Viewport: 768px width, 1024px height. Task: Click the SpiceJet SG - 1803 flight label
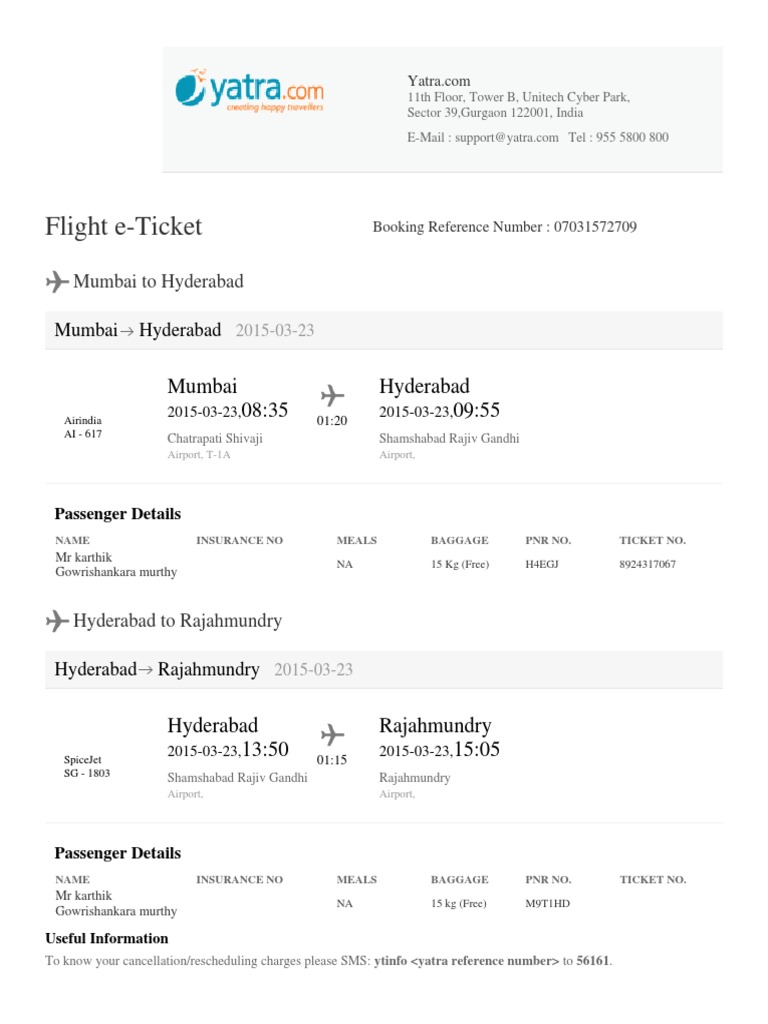86,766
